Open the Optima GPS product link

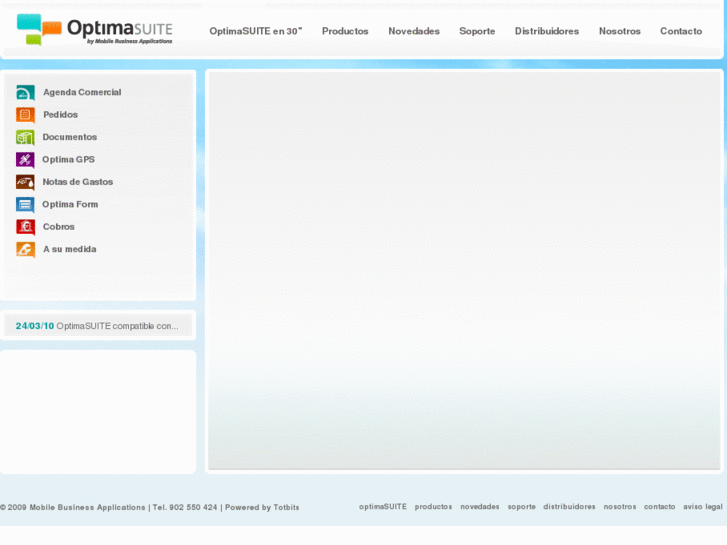68,159
